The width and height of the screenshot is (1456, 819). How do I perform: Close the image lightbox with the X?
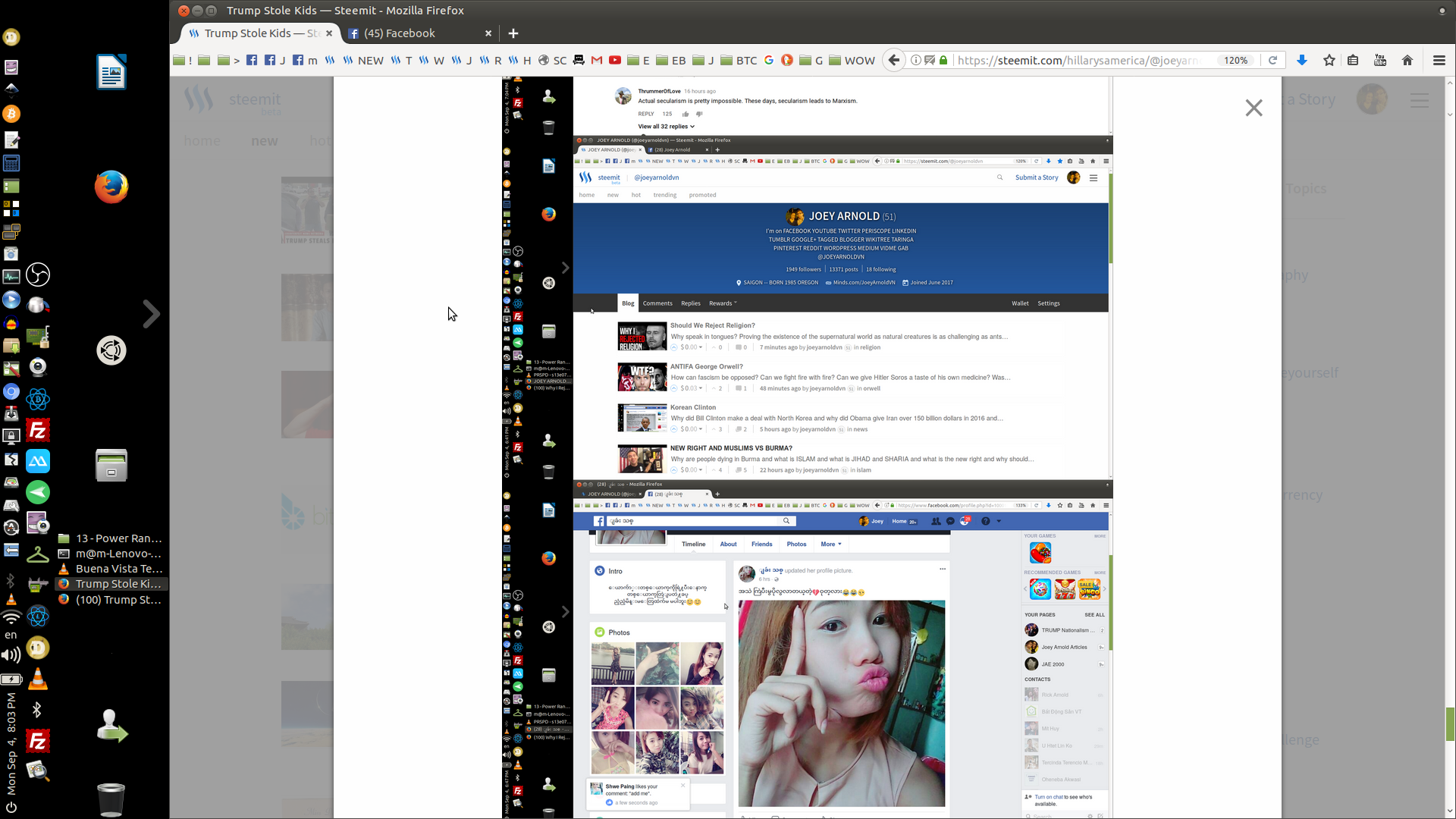tap(1254, 108)
